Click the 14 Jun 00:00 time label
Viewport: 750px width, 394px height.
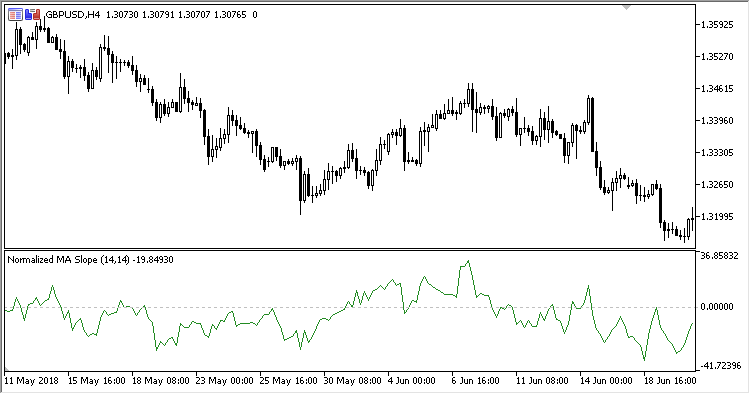[607, 381]
